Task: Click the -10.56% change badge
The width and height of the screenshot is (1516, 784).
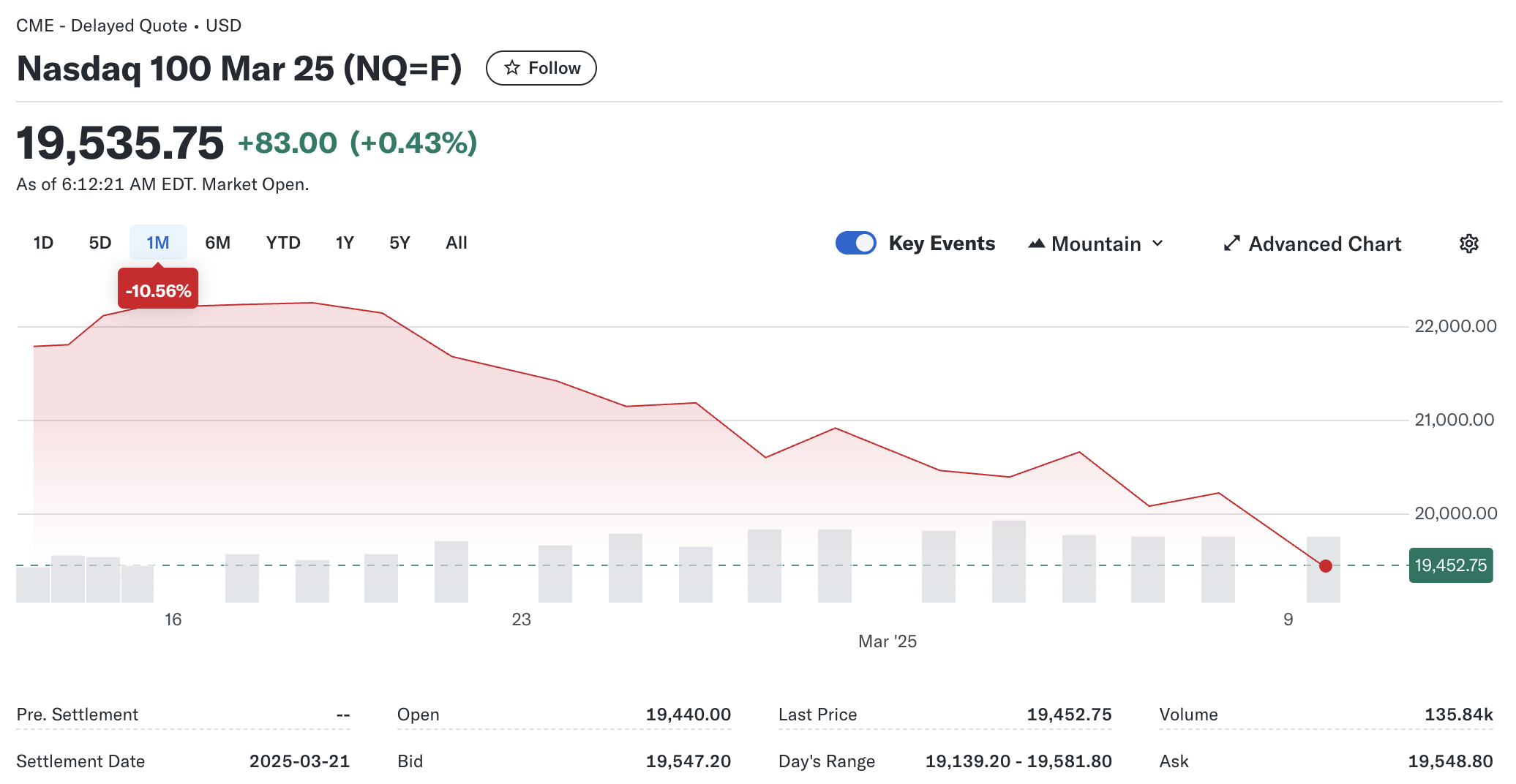Action: (x=158, y=290)
